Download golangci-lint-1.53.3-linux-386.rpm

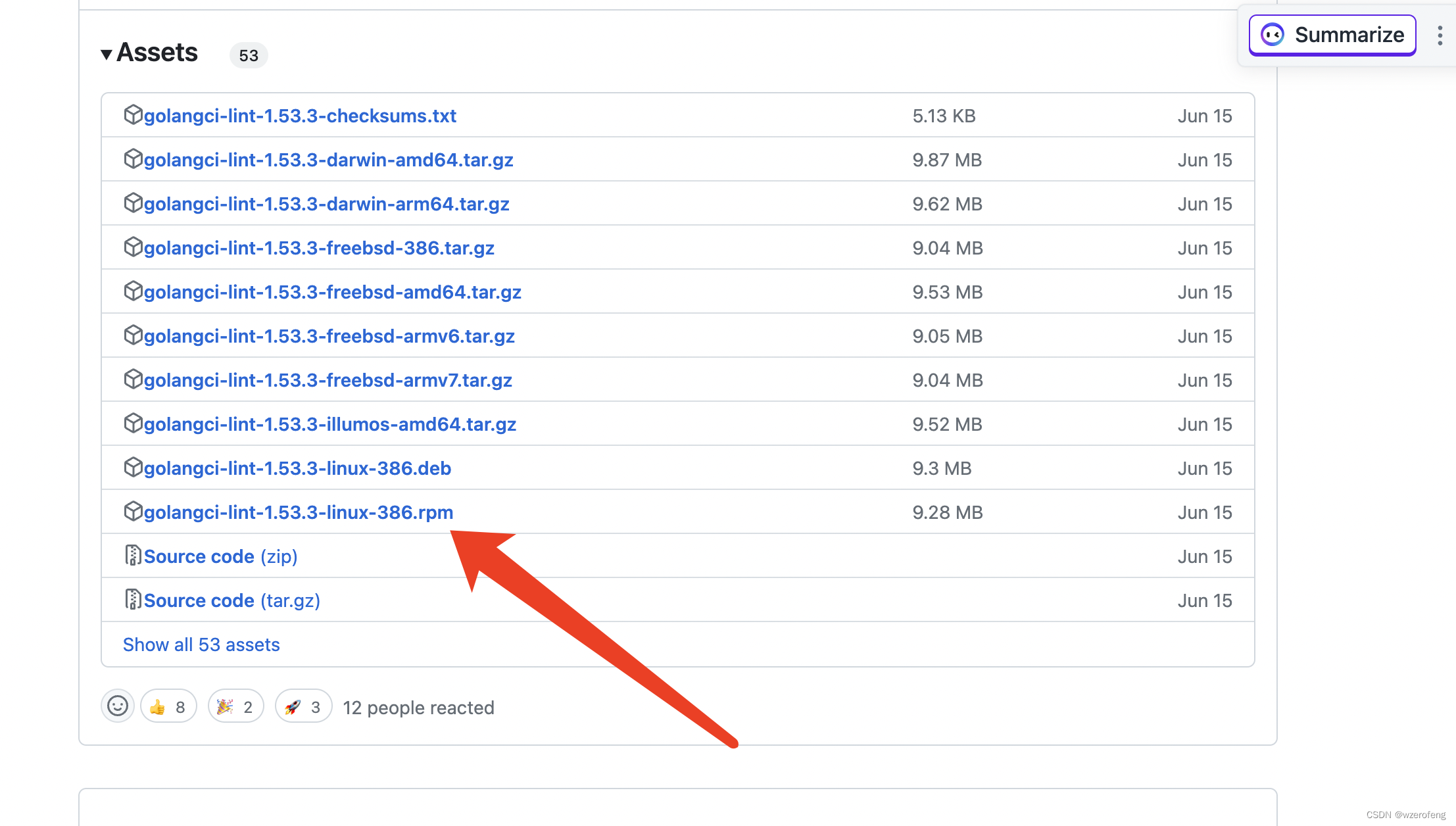click(298, 512)
